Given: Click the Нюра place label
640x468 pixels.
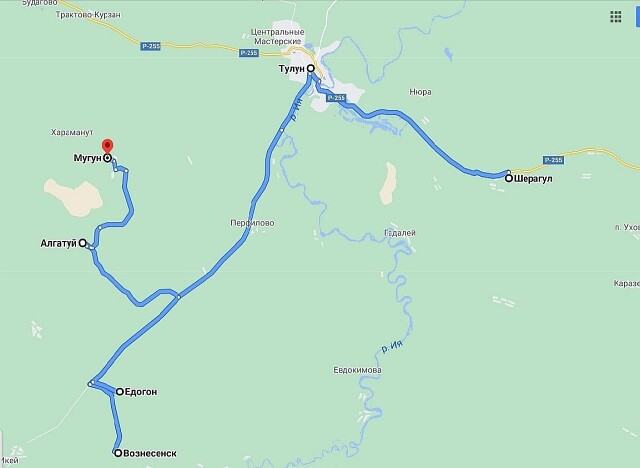Looking at the screenshot, I should (x=420, y=92).
